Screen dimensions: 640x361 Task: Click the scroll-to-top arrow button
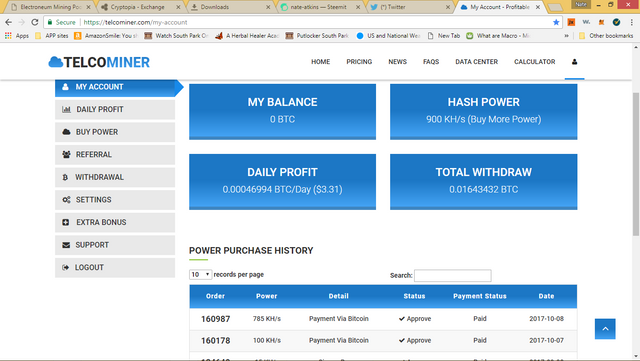605,329
